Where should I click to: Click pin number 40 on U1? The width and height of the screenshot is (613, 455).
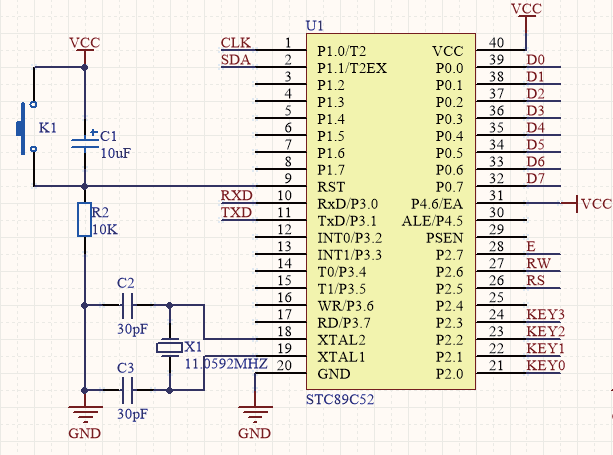click(x=496, y=43)
